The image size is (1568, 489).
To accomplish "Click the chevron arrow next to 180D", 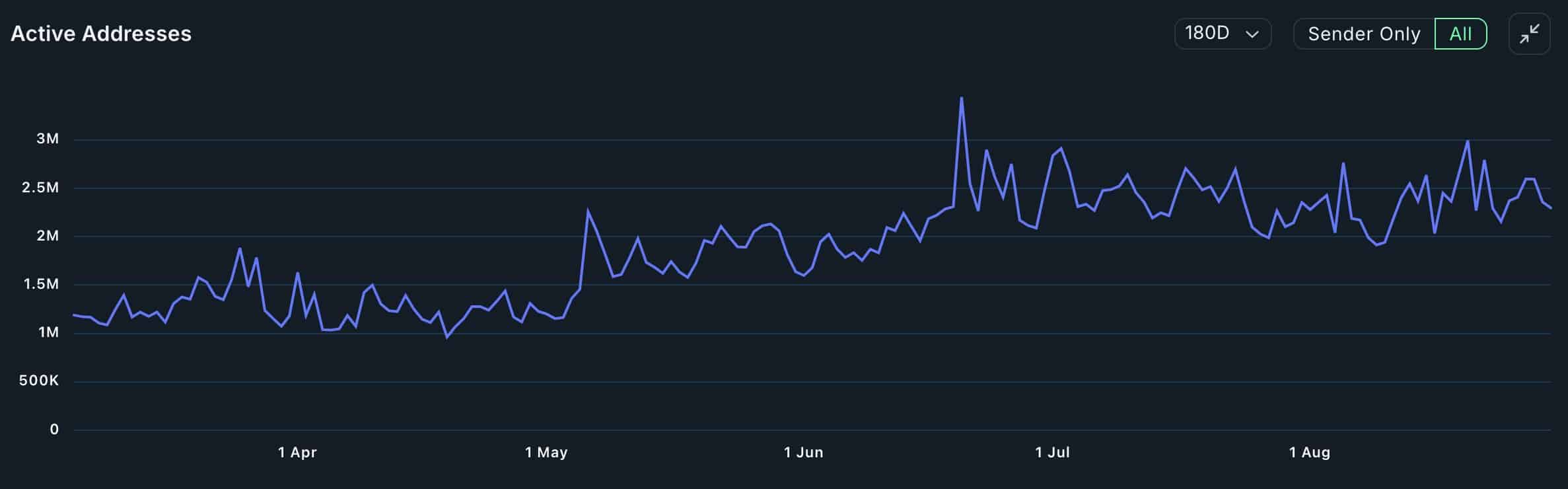I will (x=1252, y=34).
